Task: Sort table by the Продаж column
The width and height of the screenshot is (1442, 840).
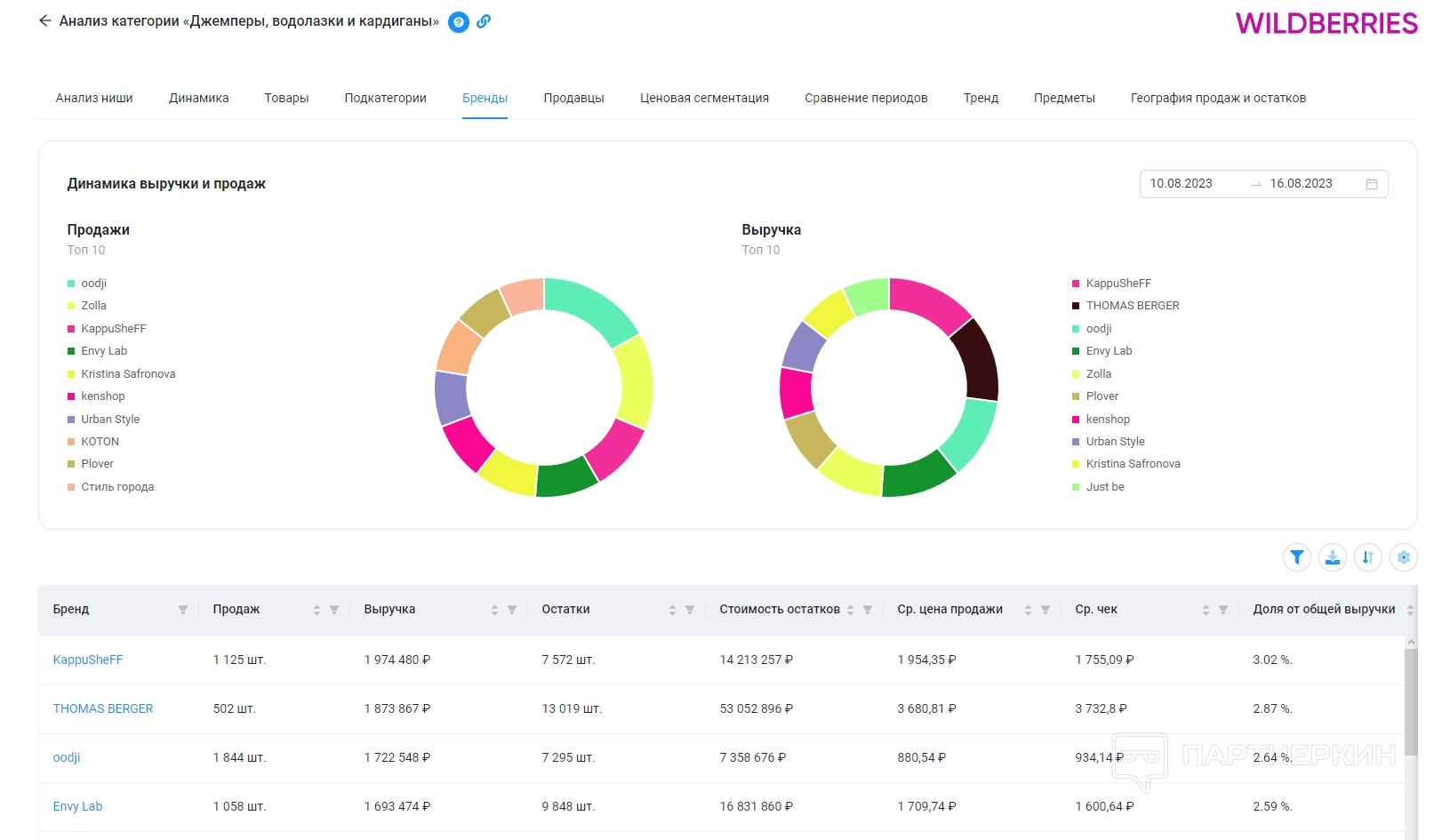Action: (316, 610)
